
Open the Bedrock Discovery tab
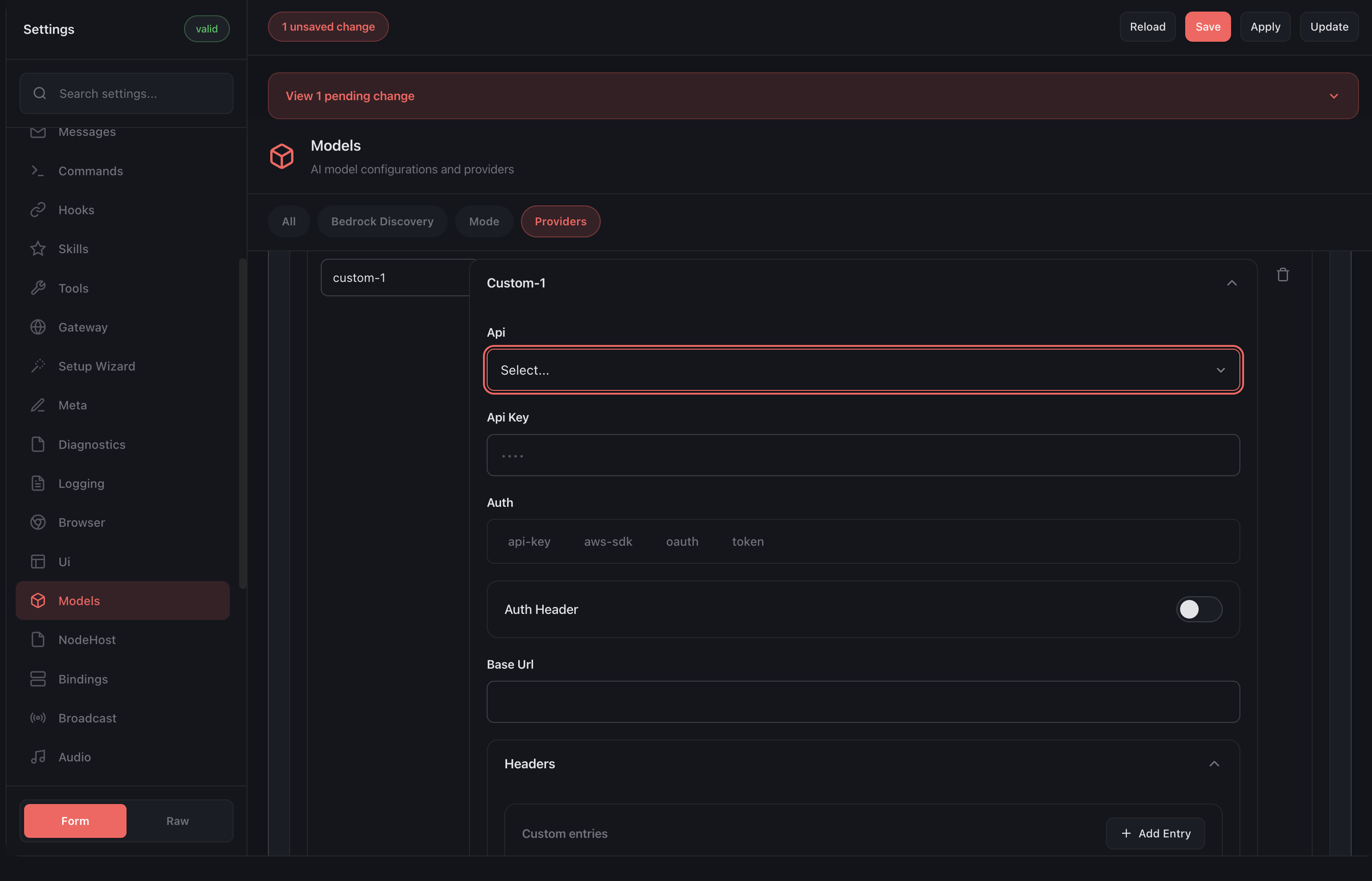point(382,221)
